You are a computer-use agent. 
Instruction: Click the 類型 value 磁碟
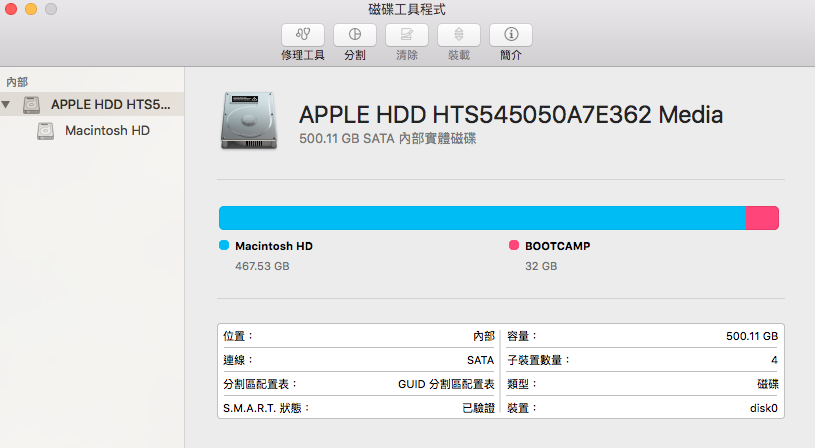tap(768, 384)
